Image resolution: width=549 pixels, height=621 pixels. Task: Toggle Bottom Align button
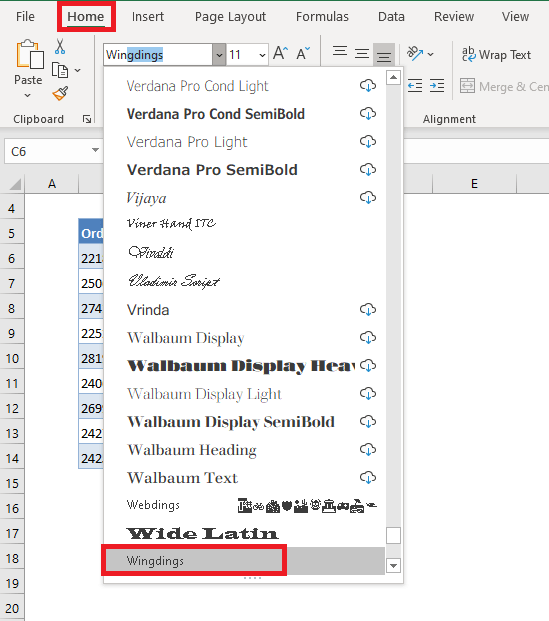[383, 55]
